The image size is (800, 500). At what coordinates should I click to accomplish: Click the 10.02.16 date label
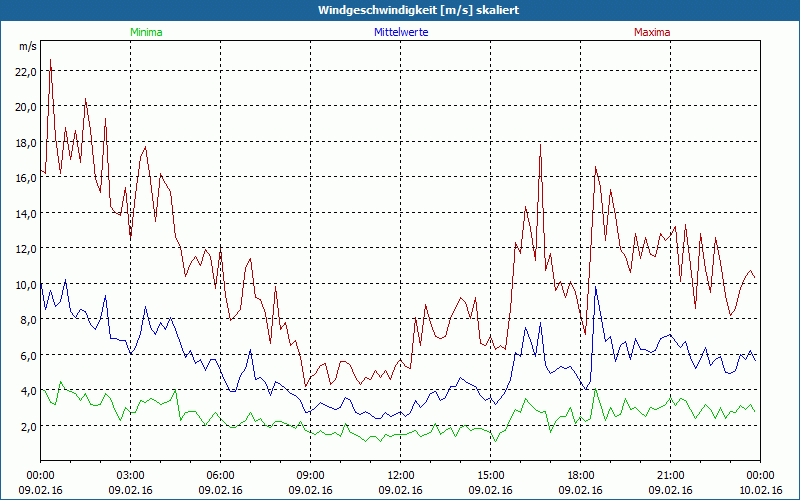click(760, 490)
